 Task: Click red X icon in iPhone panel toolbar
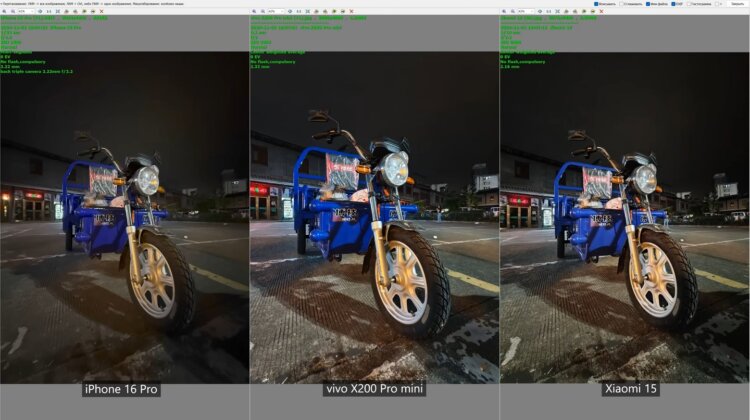(x=100, y=11)
